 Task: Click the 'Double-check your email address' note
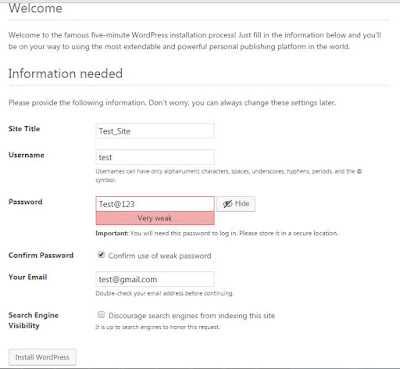pos(165,293)
